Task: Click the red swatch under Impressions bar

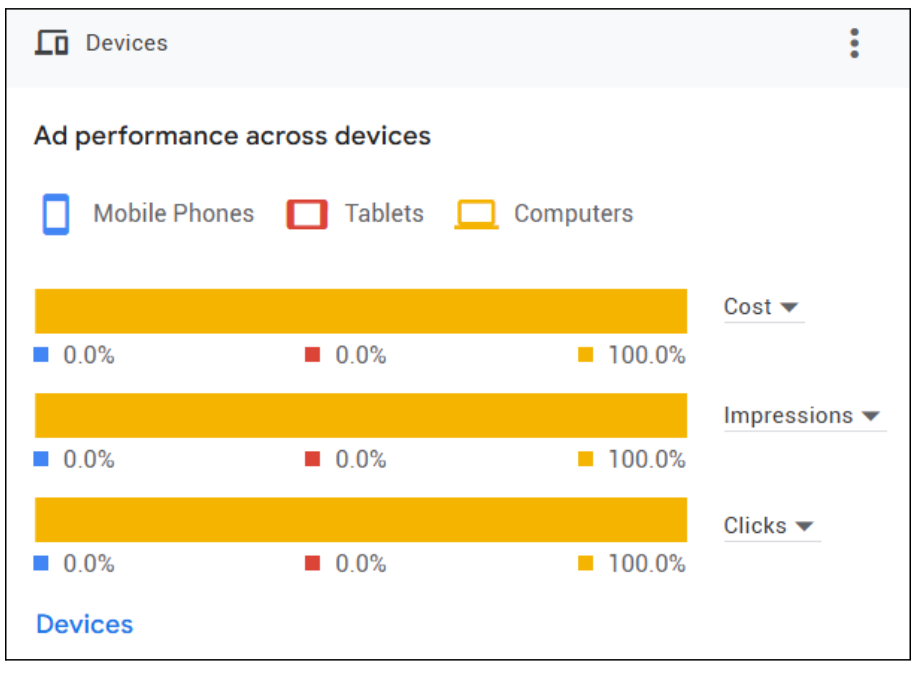Action: tap(313, 459)
